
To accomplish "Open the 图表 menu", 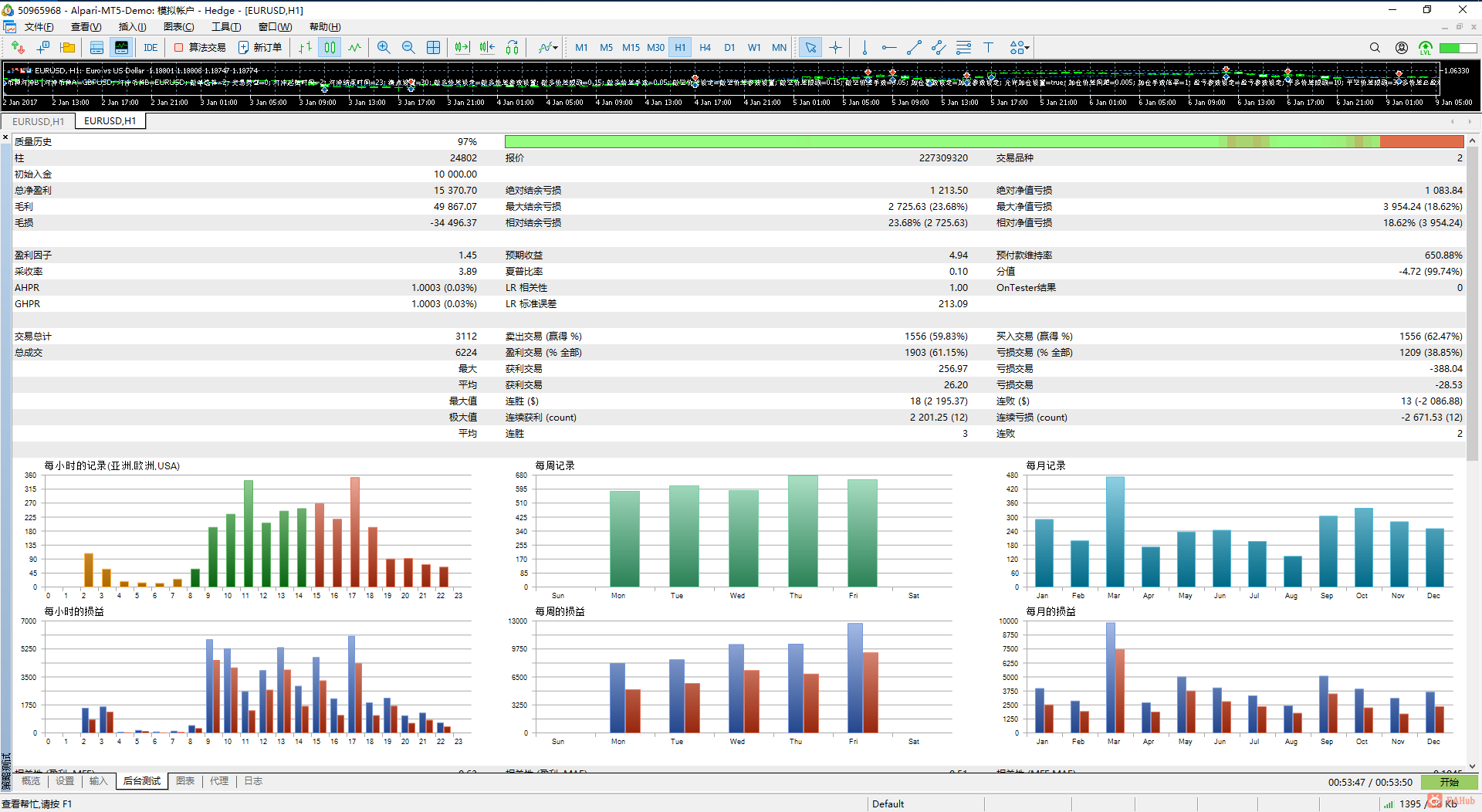I will (178, 27).
